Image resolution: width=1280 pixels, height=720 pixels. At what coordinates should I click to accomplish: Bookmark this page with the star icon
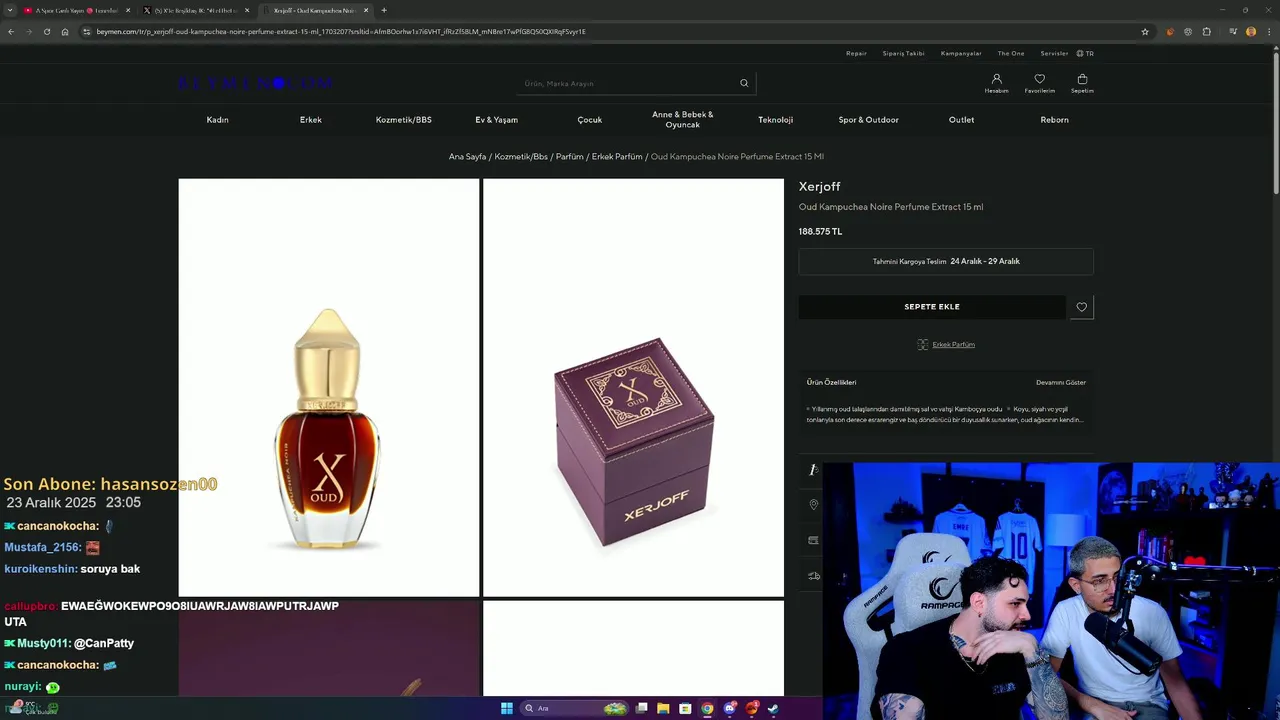pyautogui.click(x=1145, y=31)
